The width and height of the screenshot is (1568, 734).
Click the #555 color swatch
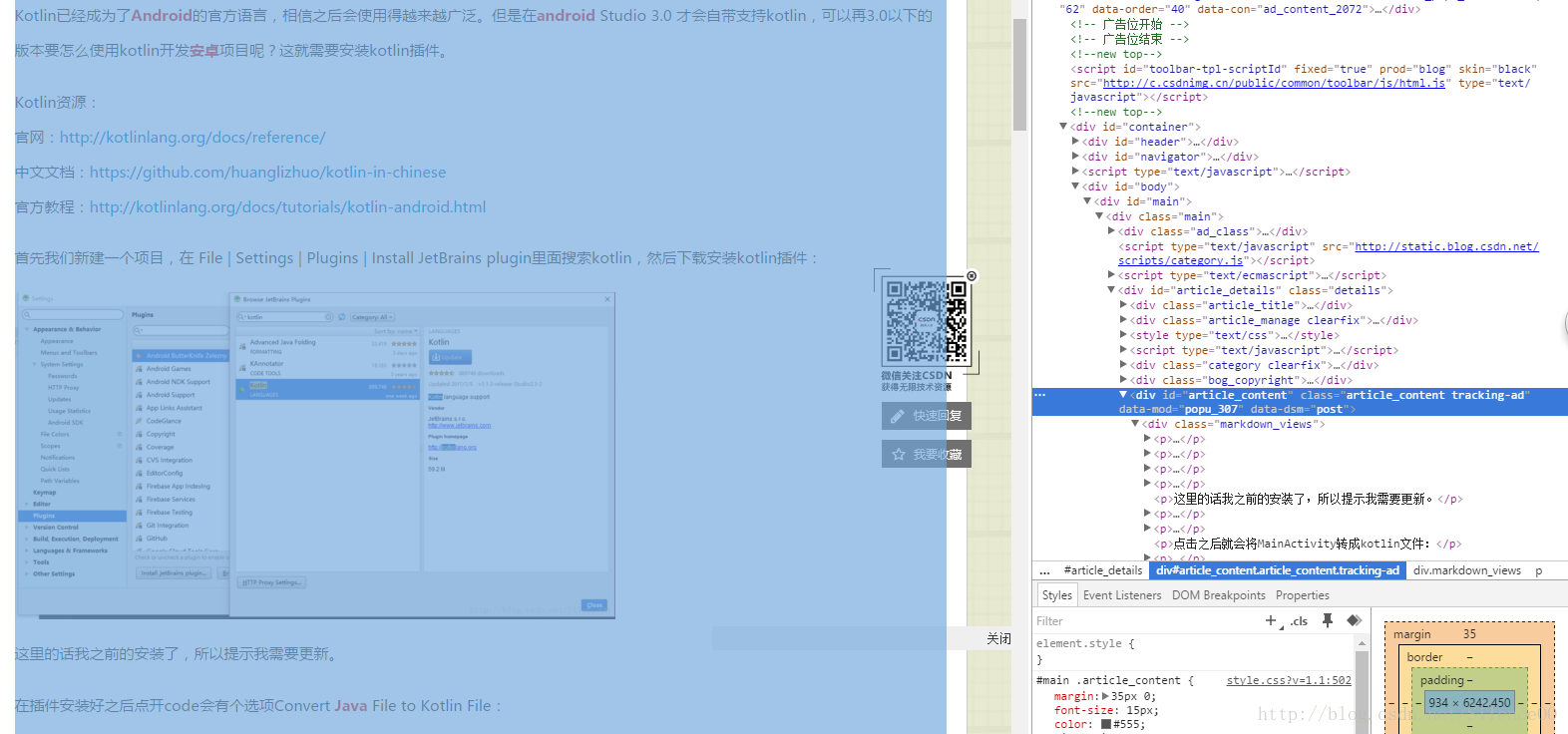(1105, 724)
